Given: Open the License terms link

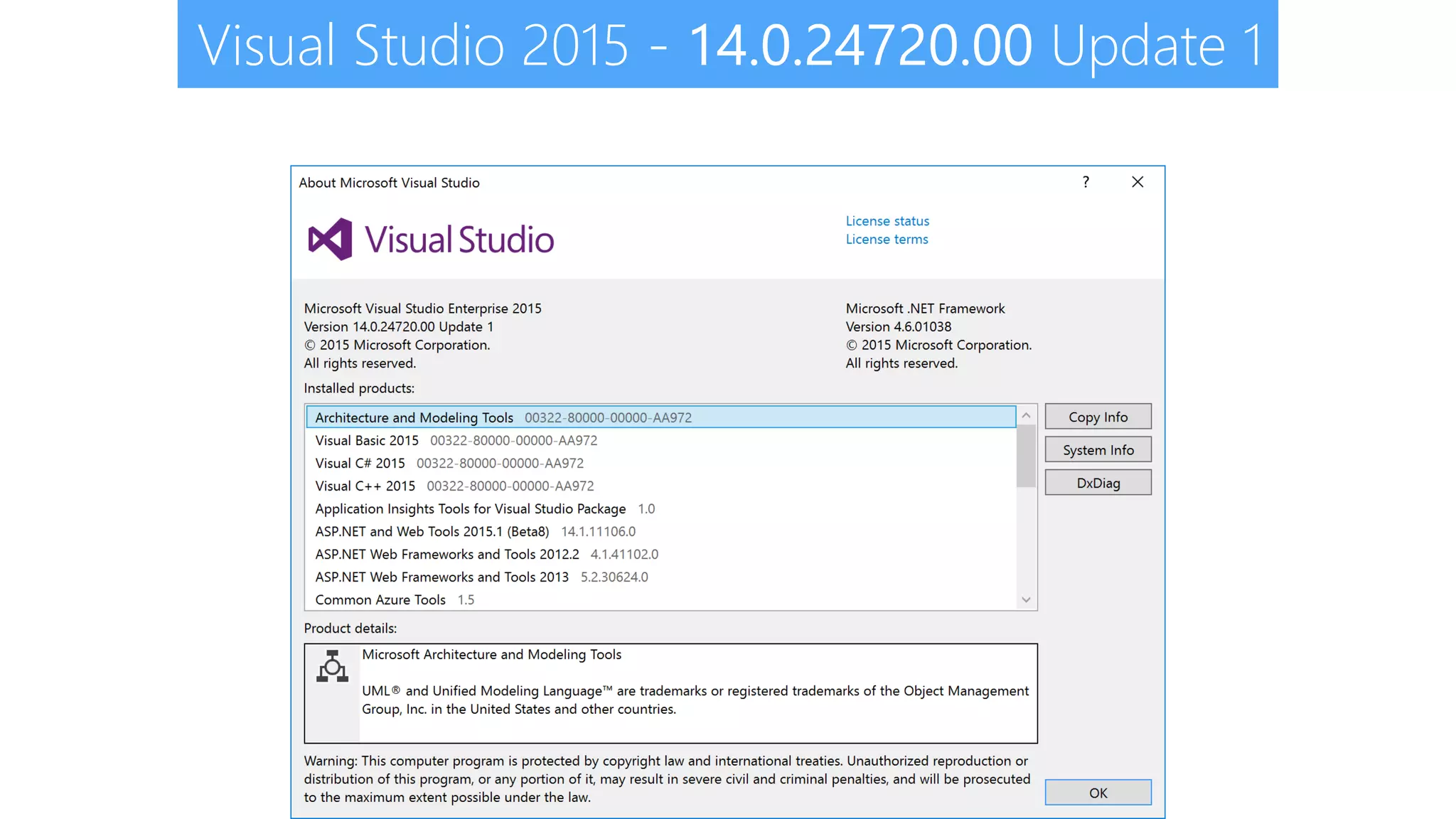Looking at the screenshot, I should pos(887,240).
